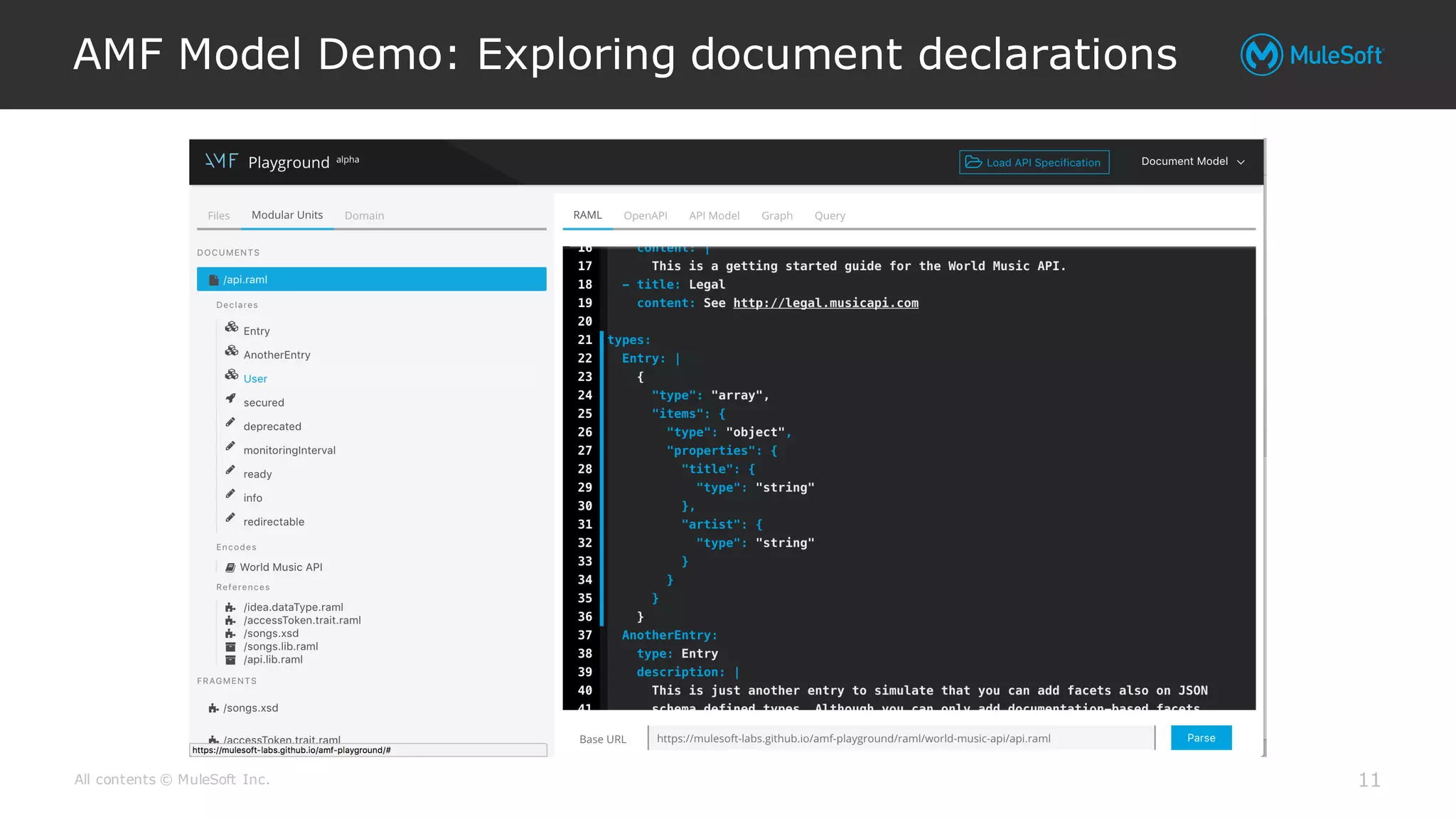This screenshot has width=1456, height=819.
Task: Select the secured declaration
Action: pos(264,402)
